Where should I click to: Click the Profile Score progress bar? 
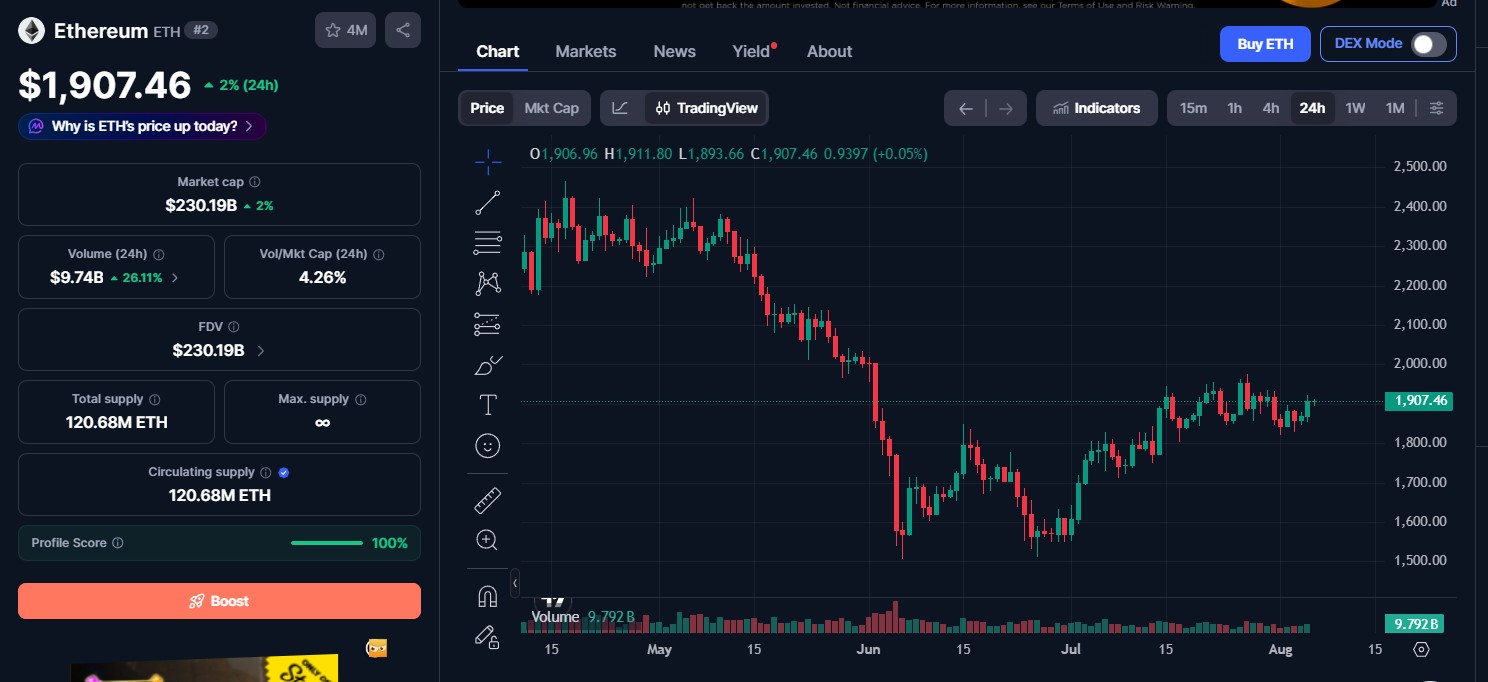click(x=327, y=543)
